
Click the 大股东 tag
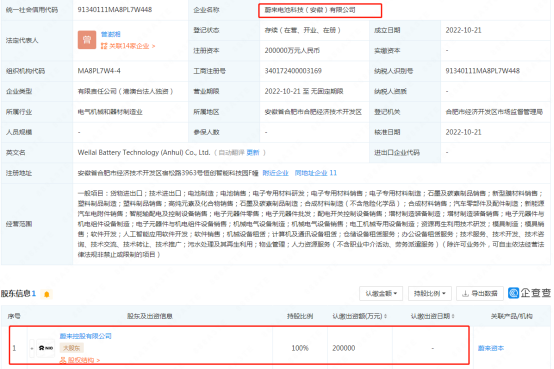point(72,348)
